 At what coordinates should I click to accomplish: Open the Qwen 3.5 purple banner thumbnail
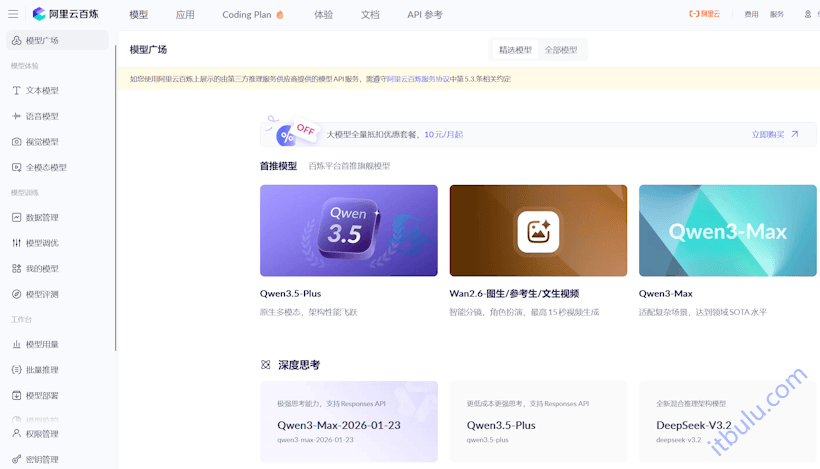(349, 231)
